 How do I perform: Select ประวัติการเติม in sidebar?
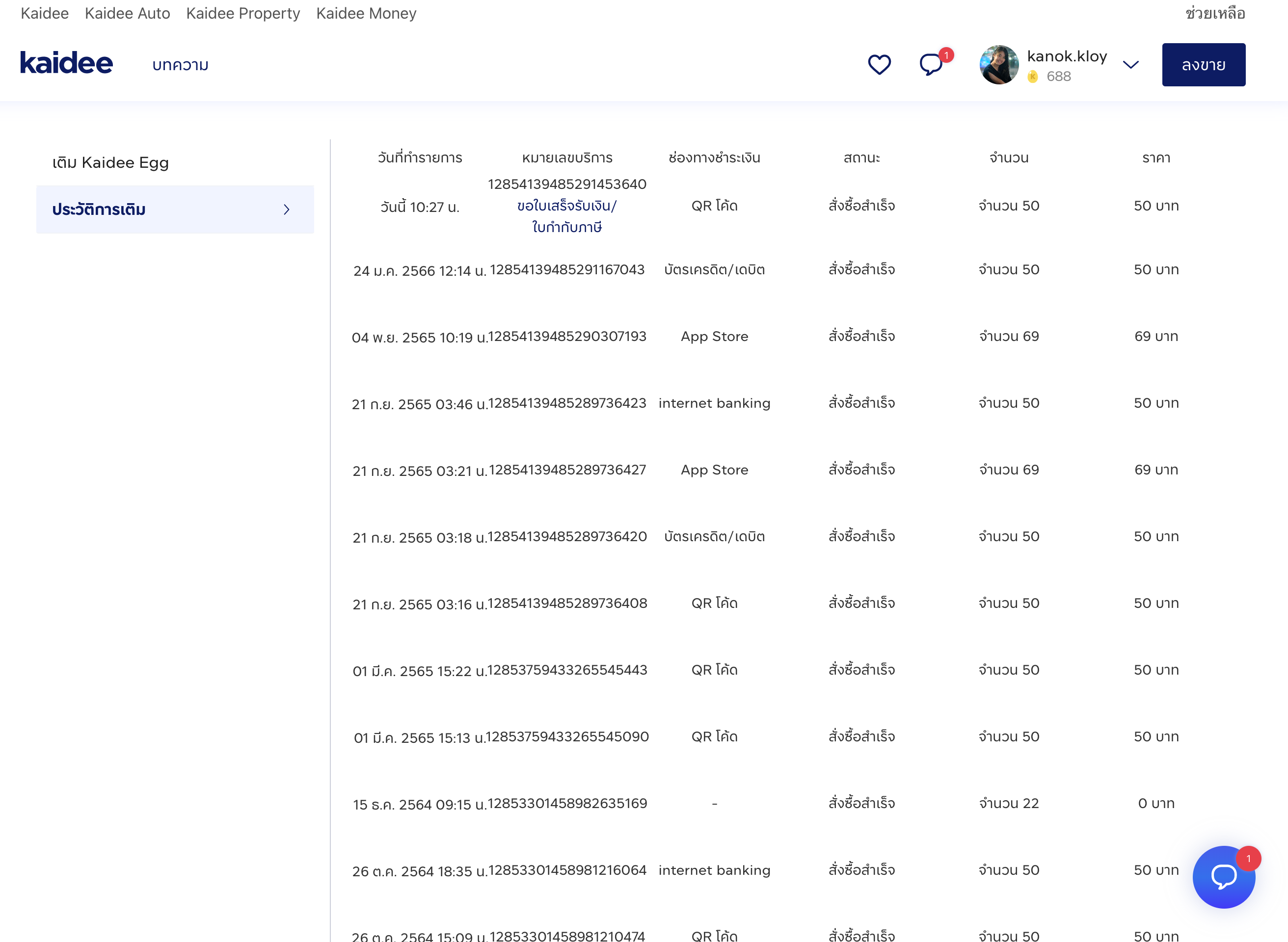175,209
